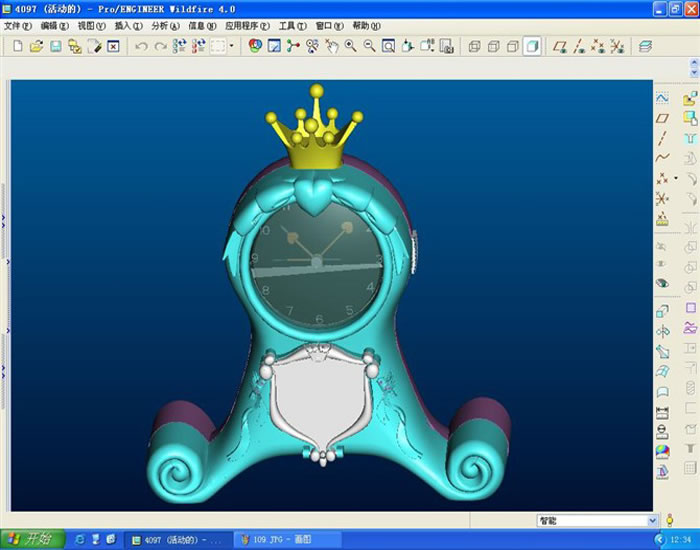Viewport: 700px width, 550px height.
Task: Open the 分析 (Analysis) menu
Action: click(x=165, y=25)
